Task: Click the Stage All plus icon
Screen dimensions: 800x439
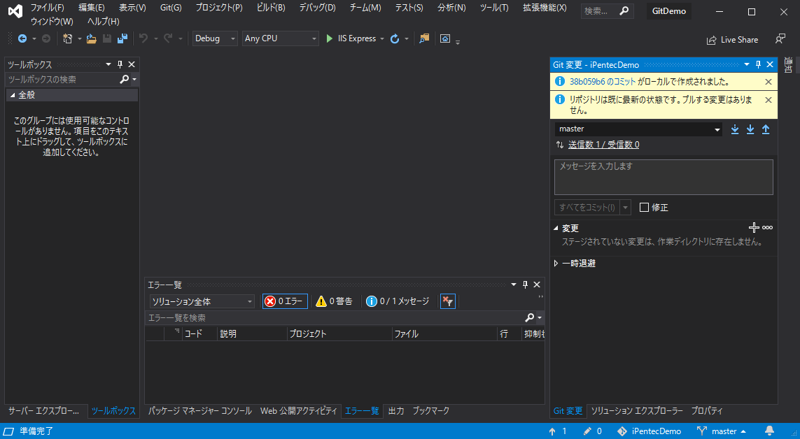Action: coord(754,228)
